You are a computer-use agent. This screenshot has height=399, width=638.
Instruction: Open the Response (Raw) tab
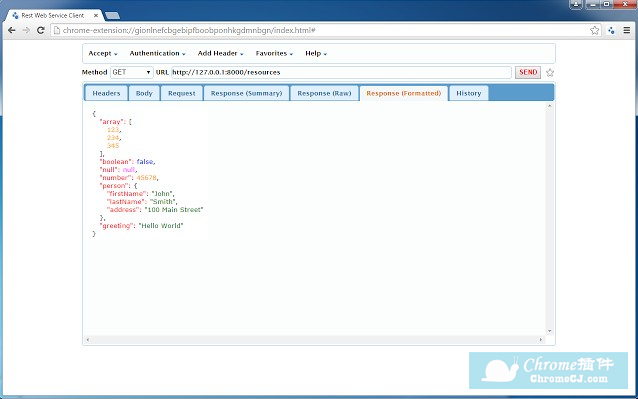[x=324, y=93]
